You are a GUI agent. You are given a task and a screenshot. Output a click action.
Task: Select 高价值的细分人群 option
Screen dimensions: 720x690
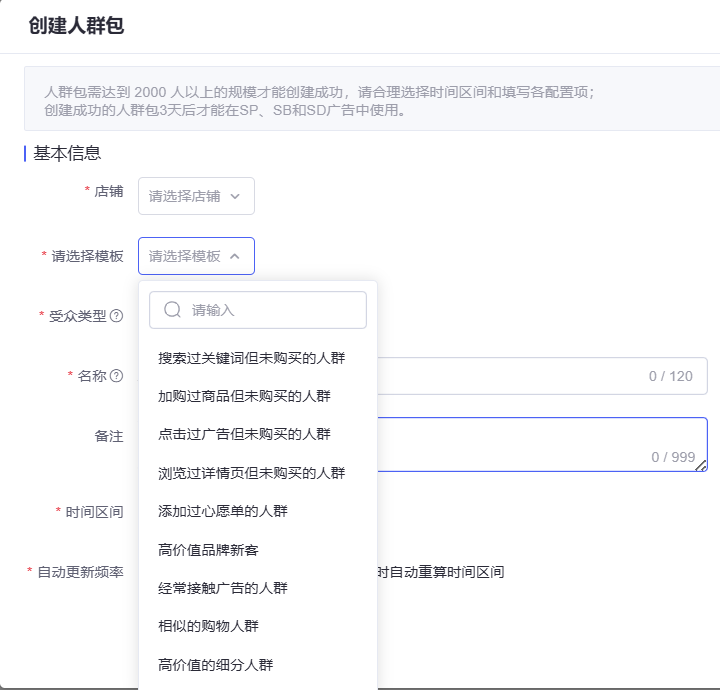point(215,665)
